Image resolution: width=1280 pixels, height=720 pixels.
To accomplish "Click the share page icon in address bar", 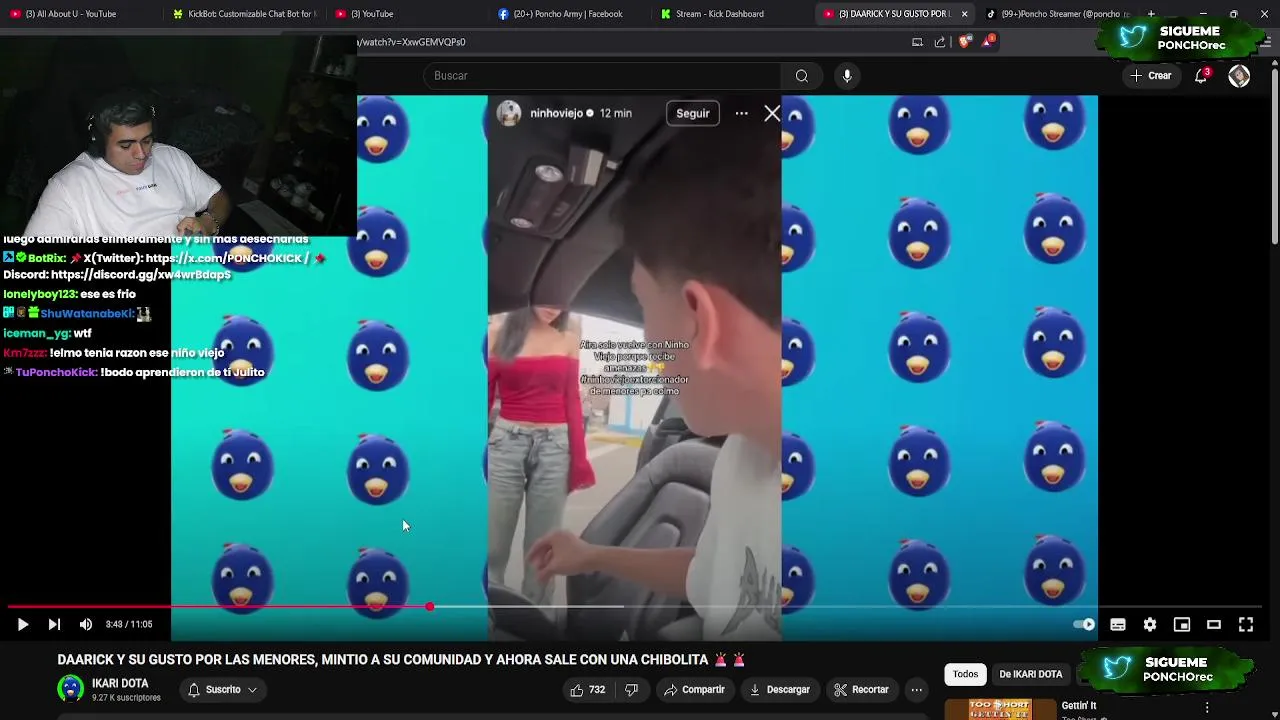I will pyautogui.click(x=940, y=42).
